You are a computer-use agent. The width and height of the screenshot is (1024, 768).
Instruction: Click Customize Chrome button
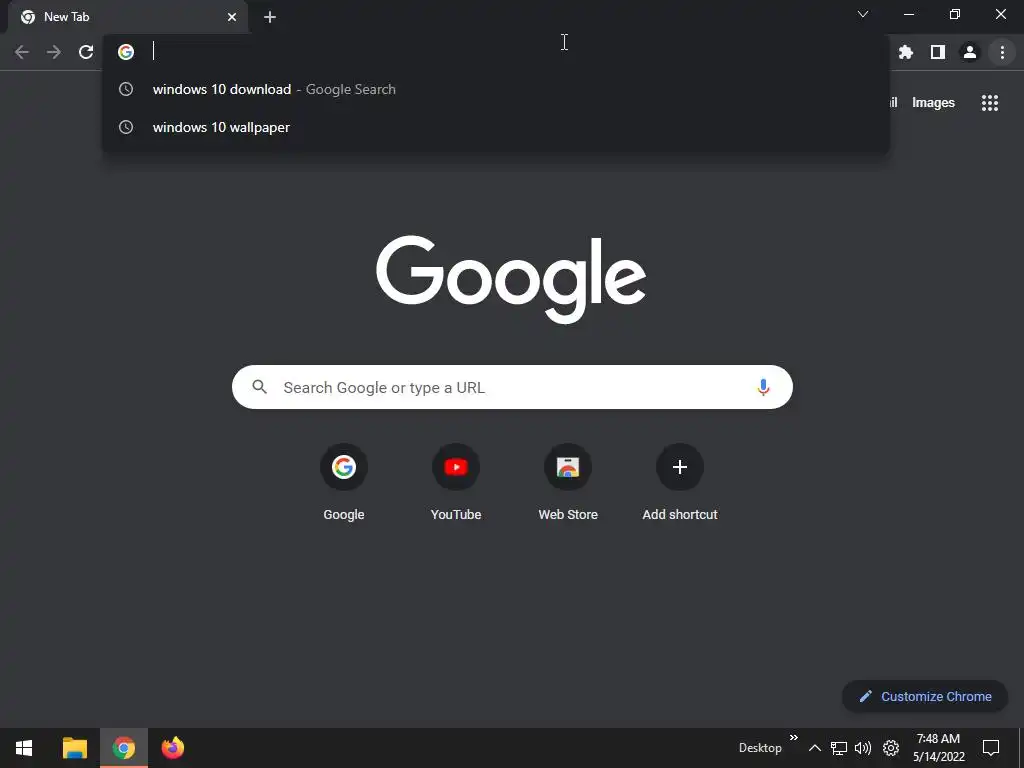pos(925,696)
